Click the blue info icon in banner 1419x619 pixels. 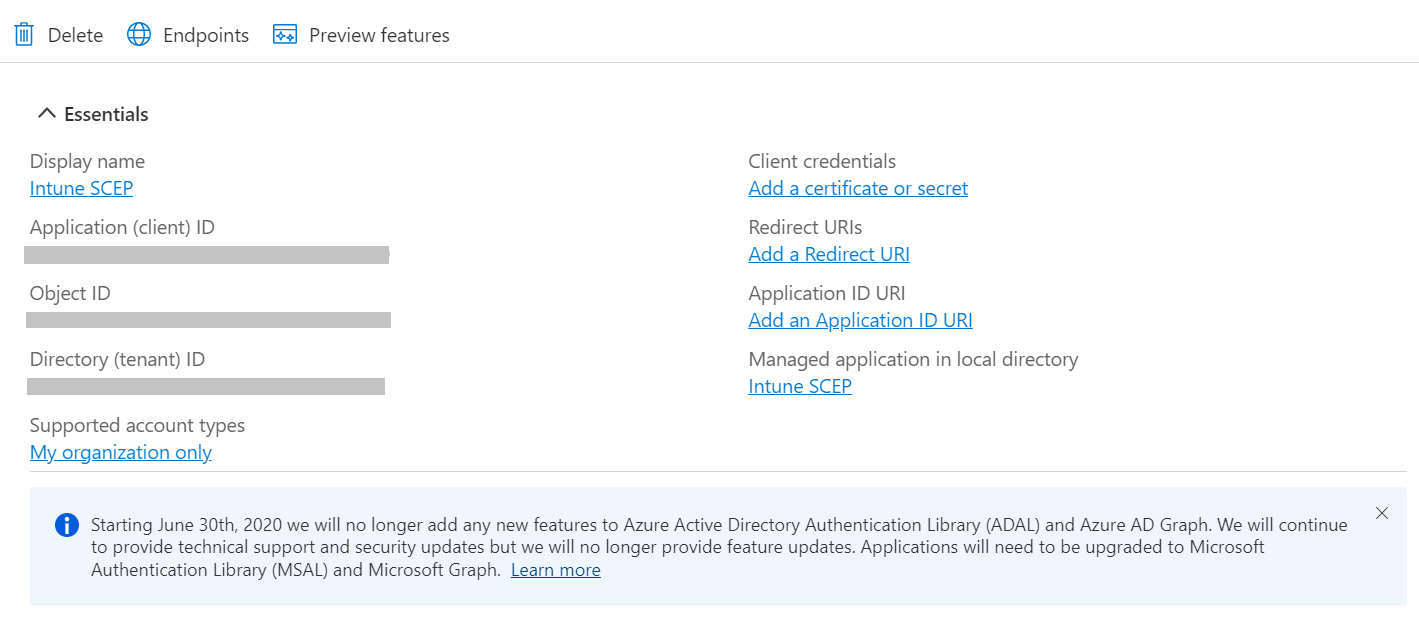tap(67, 525)
